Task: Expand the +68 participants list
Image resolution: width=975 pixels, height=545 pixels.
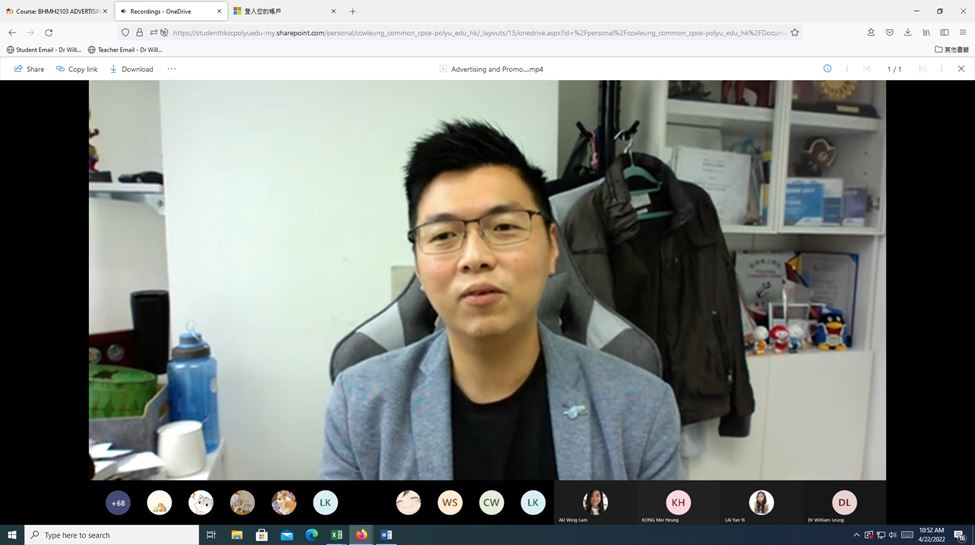Action: pyautogui.click(x=118, y=503)
